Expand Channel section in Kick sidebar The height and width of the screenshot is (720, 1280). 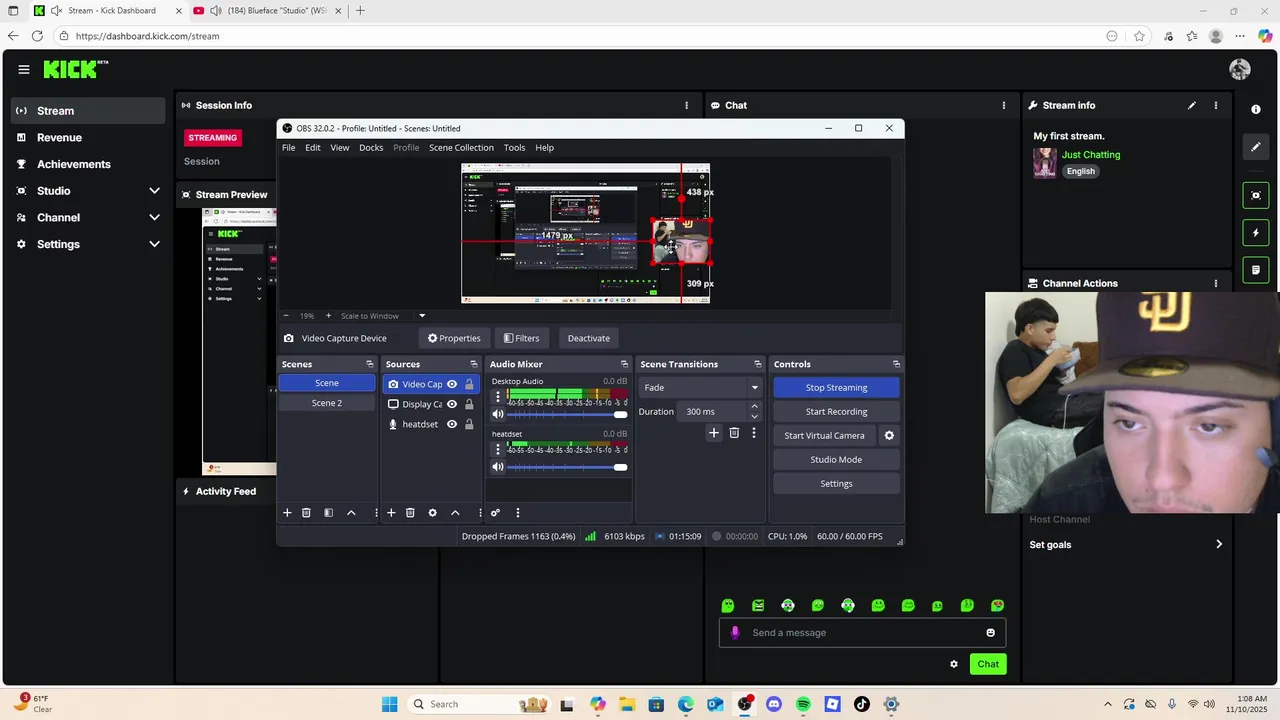(154, 217)
